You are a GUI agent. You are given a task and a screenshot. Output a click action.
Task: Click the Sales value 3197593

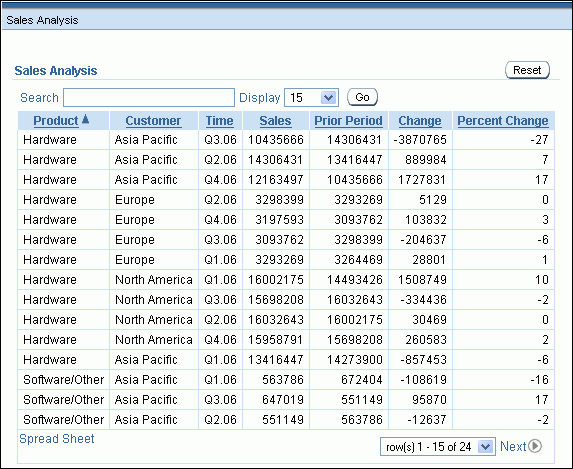click(x=279, y=220)
